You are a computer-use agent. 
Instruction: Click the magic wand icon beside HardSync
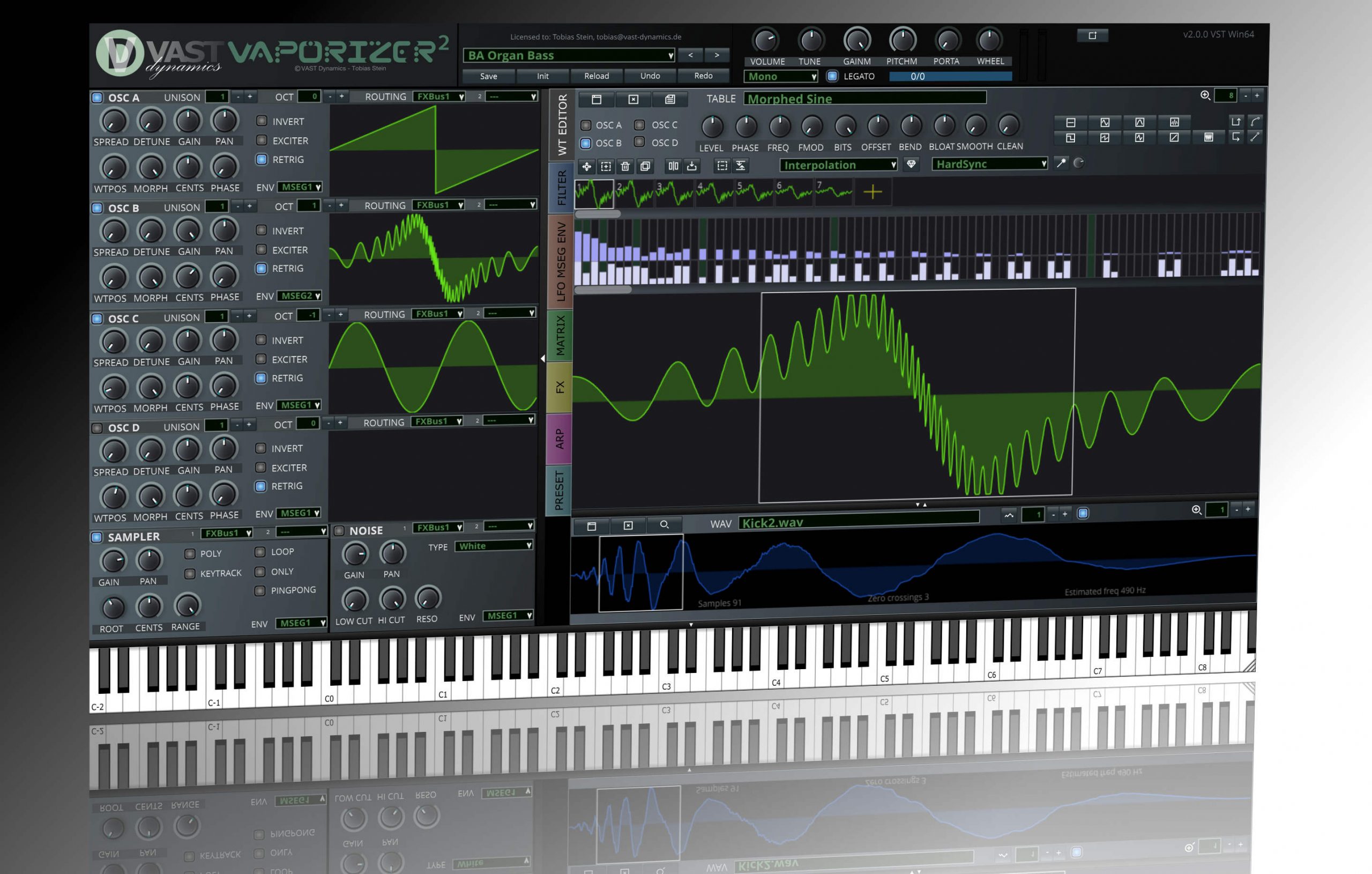coord(1061,163)
